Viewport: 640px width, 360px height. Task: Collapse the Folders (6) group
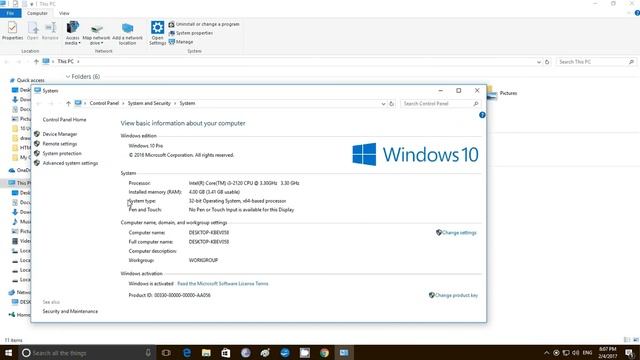pyautogui.click(x=68, y=76)
